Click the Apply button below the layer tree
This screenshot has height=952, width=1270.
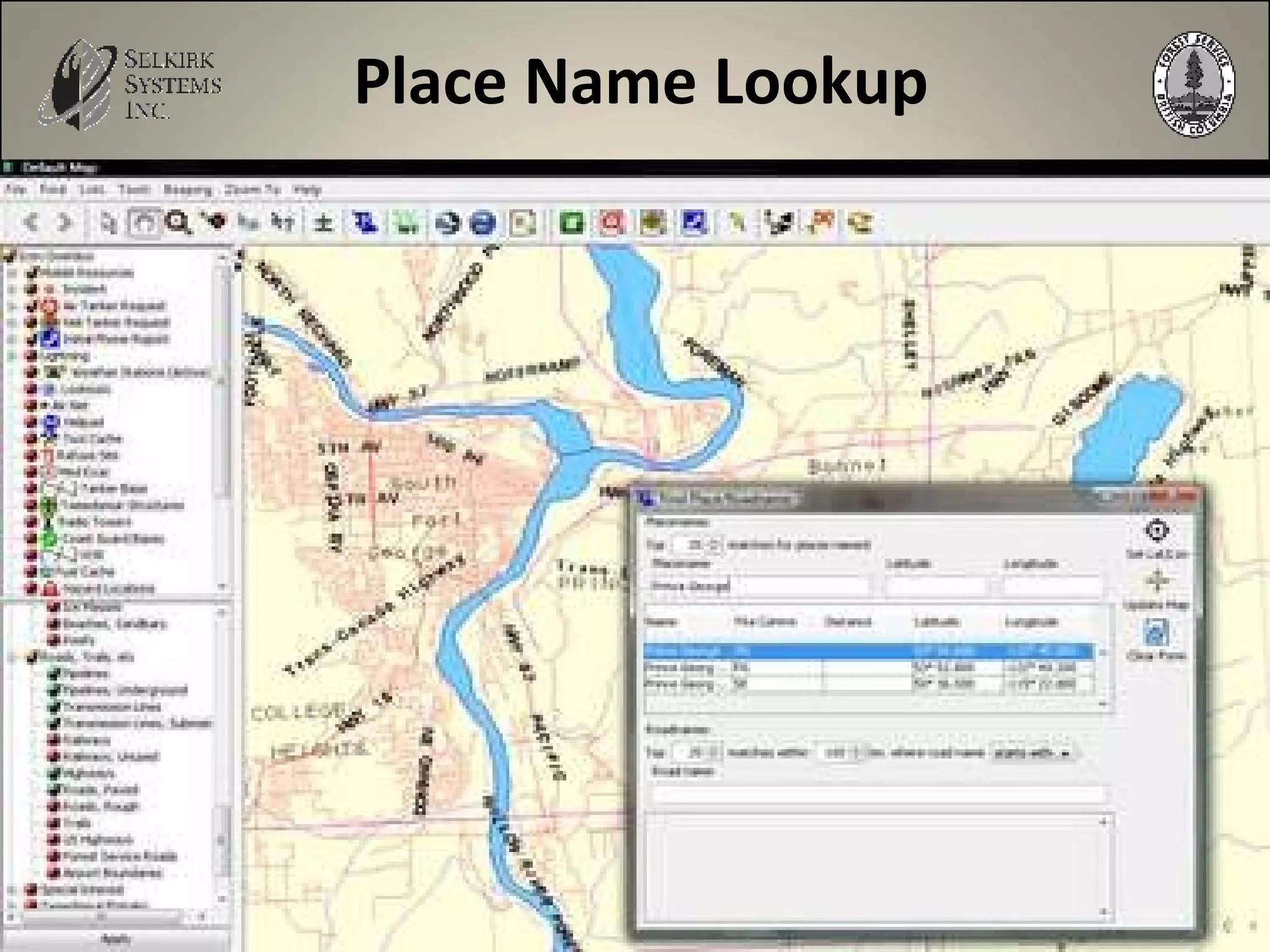(x=115, y=940)
